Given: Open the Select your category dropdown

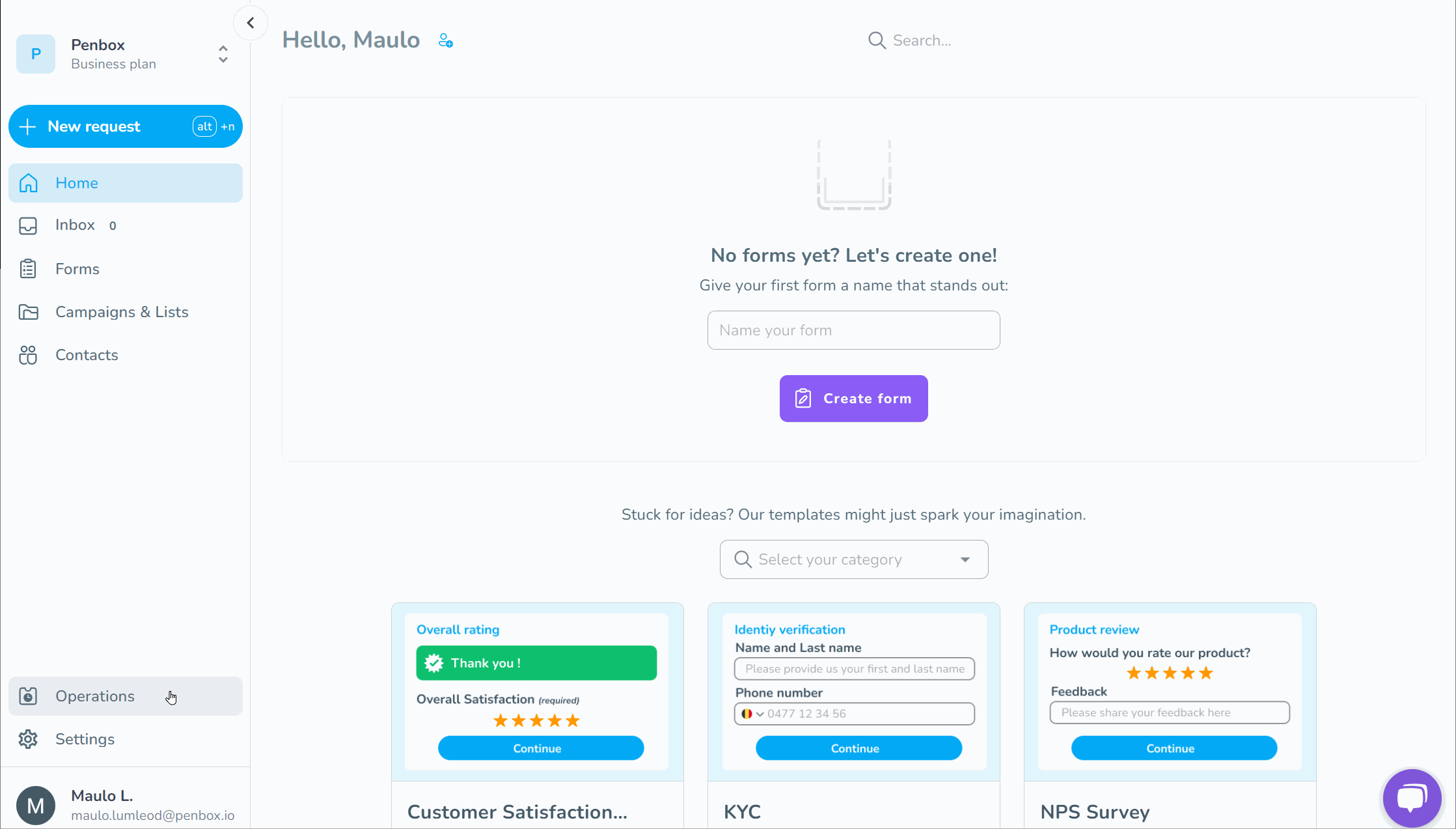Looking at the screenshot, I should point(854,559).
